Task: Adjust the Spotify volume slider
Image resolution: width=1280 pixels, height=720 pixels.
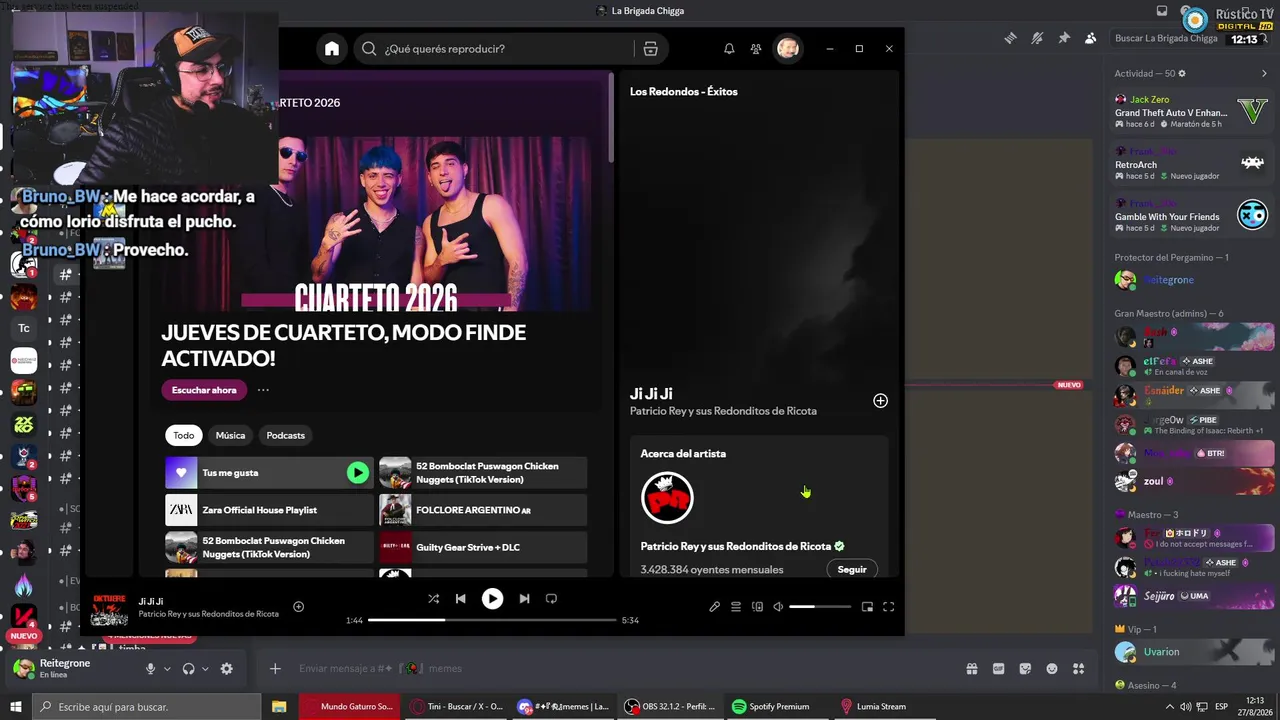Action: pos(820,607)
